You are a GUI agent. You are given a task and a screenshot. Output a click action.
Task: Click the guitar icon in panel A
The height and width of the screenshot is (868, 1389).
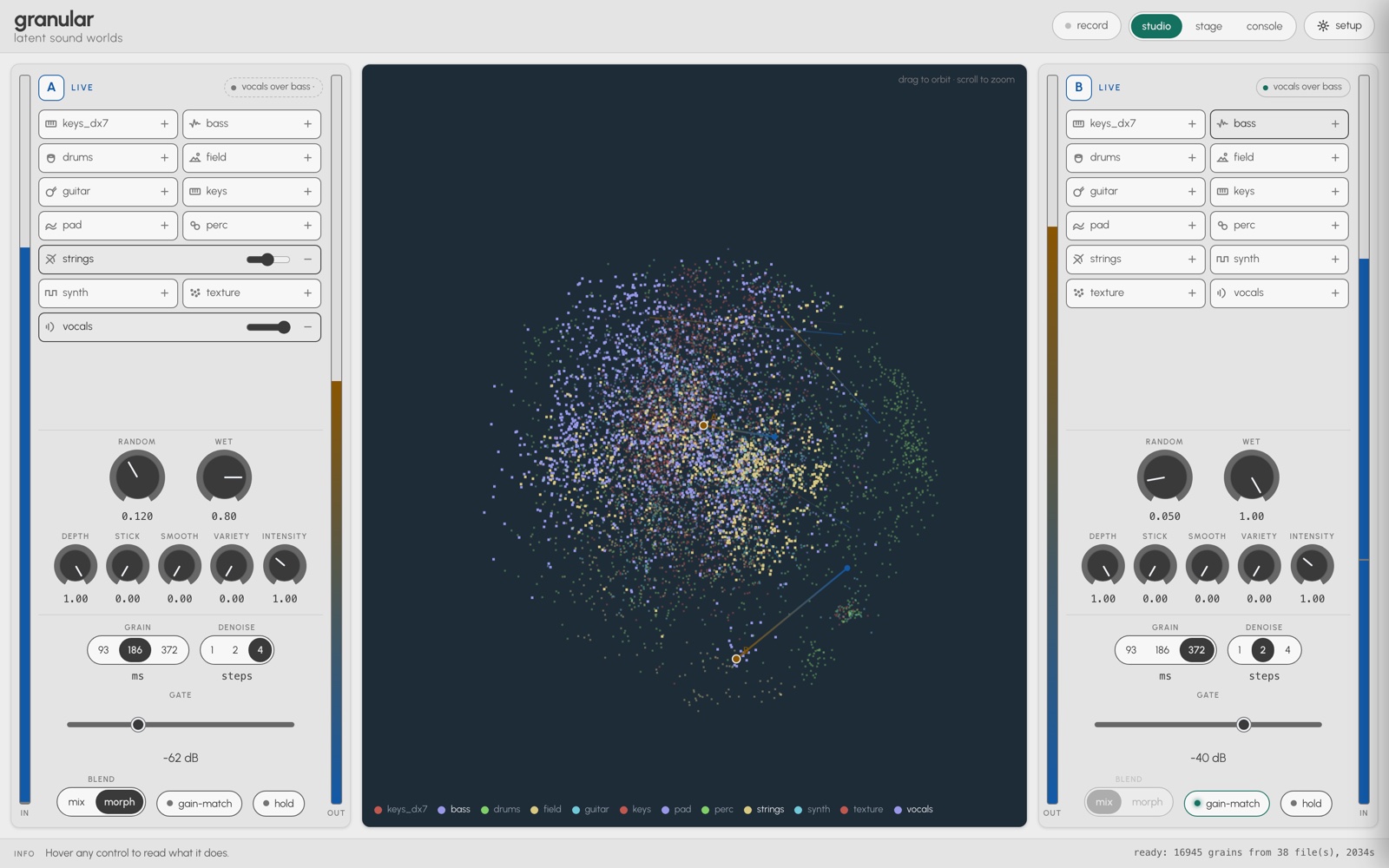[51, 192]
